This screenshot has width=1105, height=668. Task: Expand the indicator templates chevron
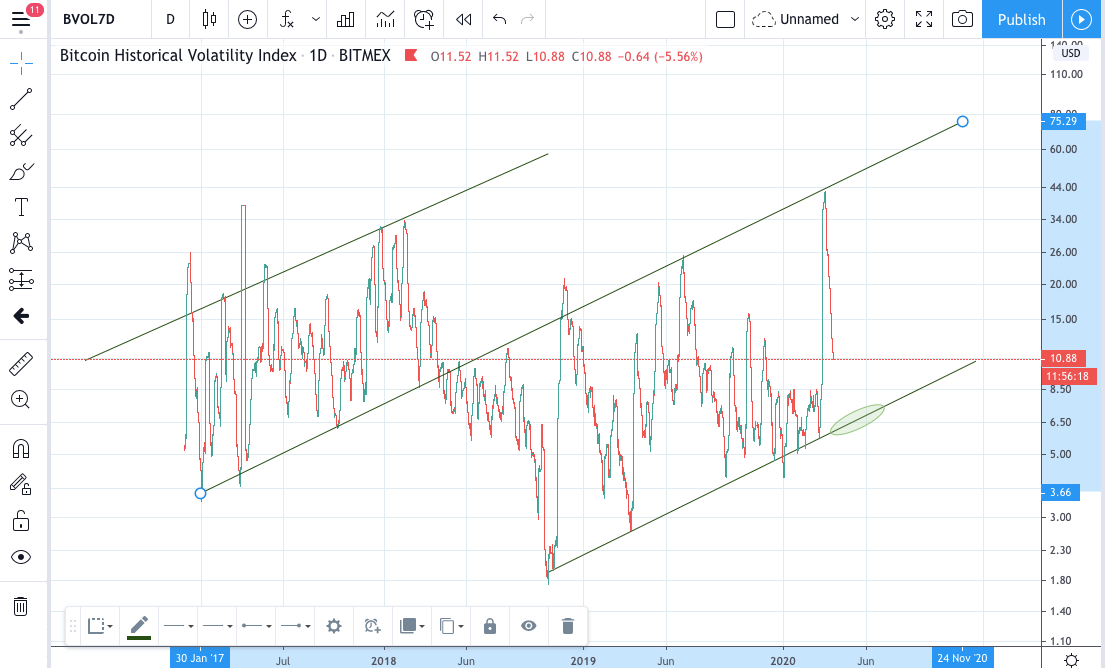(x=316, y=20)
